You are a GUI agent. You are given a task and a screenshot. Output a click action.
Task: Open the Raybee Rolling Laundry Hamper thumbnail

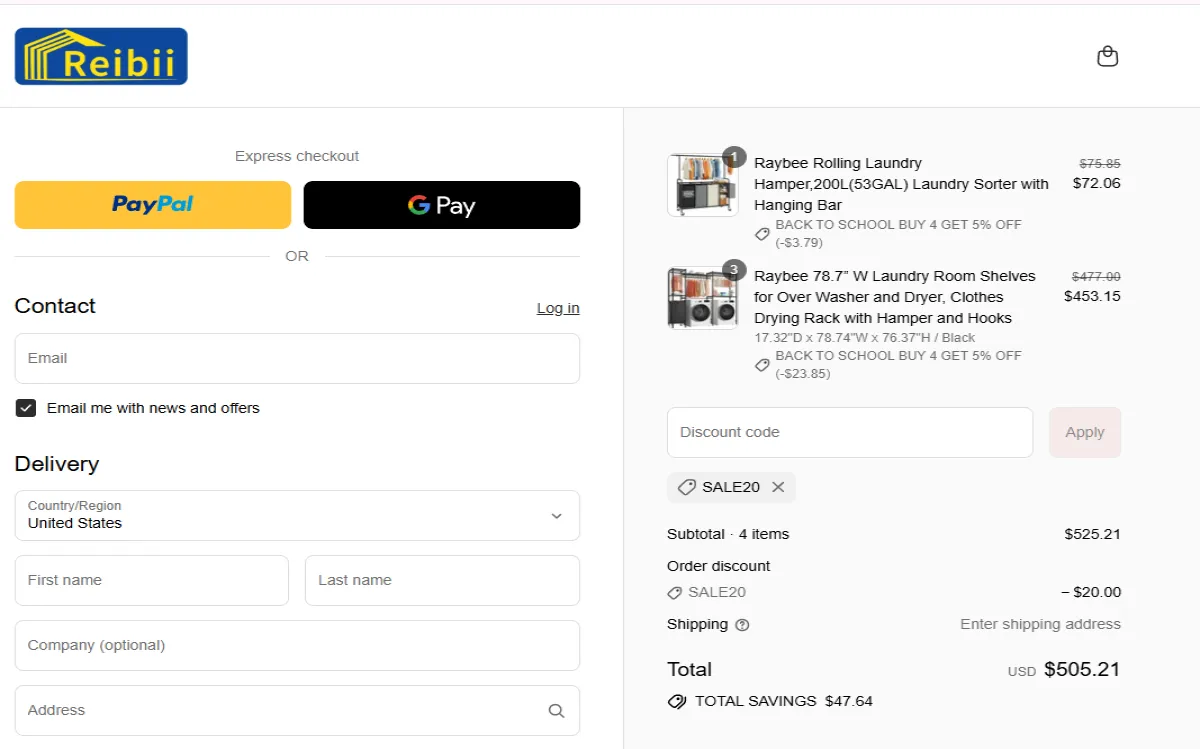point(702,185)
